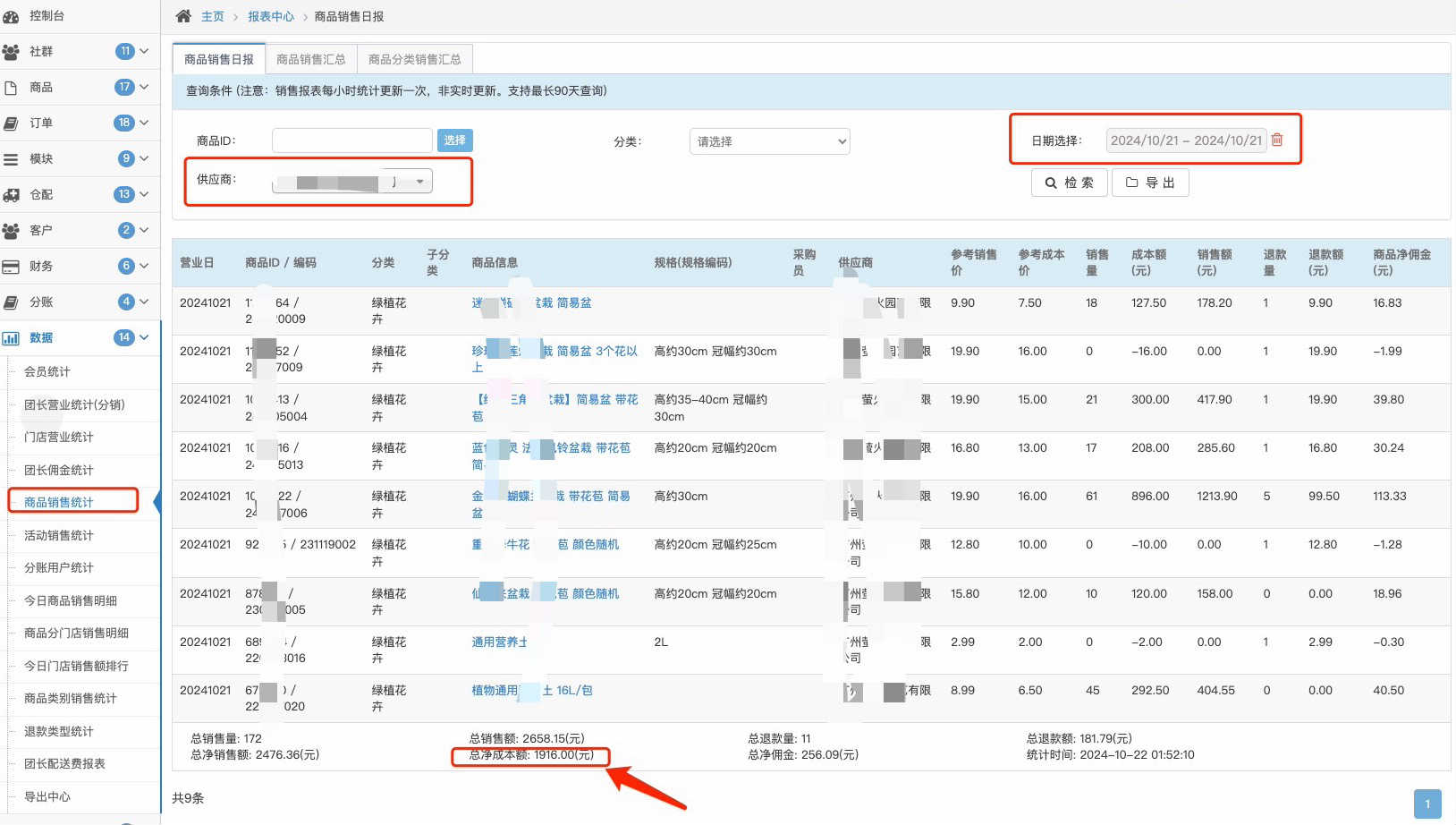Open 分账用户统计 in sidebar
The height and width of the screenshot is (825, 1456).
[x=59, y=567]
